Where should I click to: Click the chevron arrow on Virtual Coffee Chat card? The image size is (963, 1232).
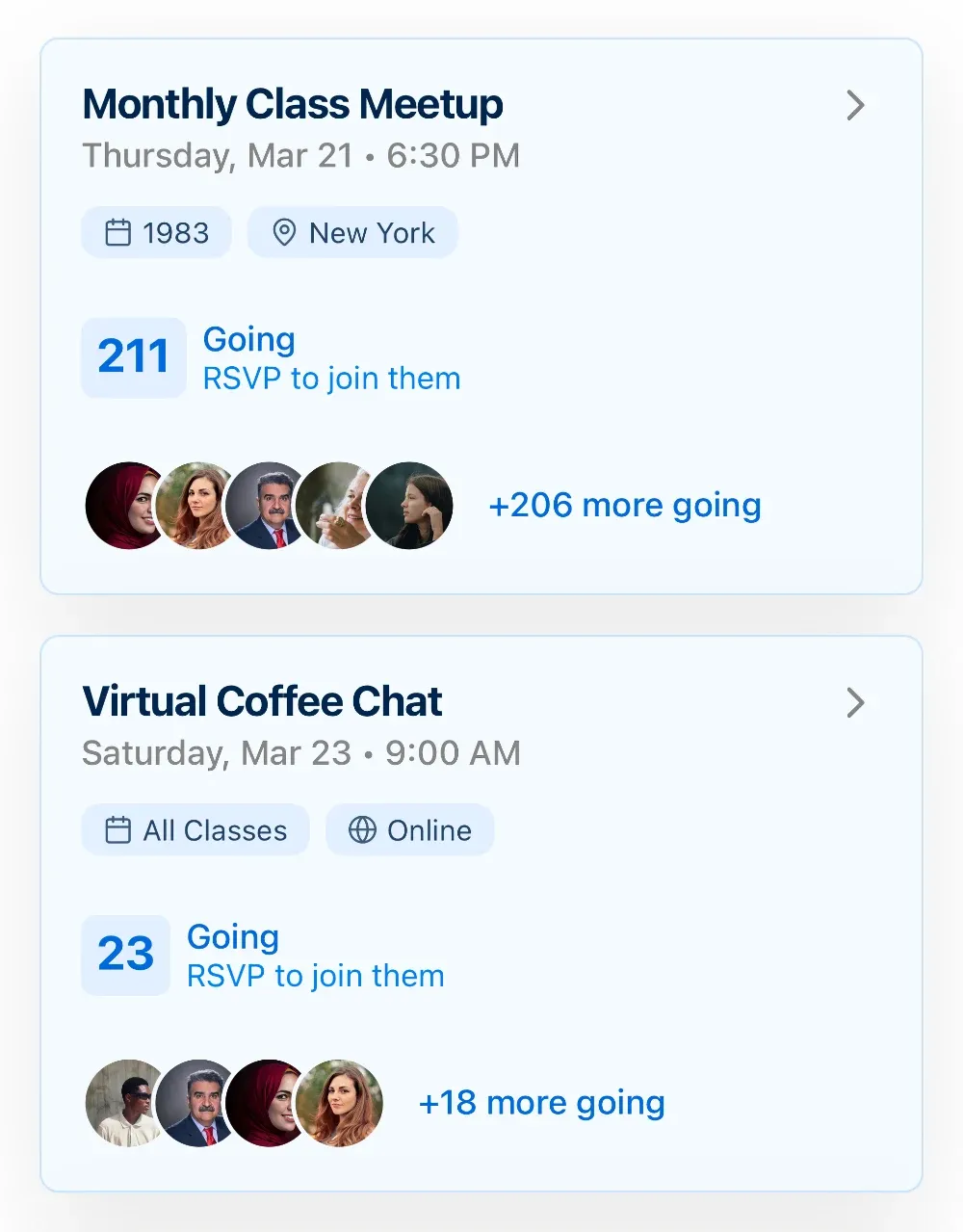(x=855, y=704)
